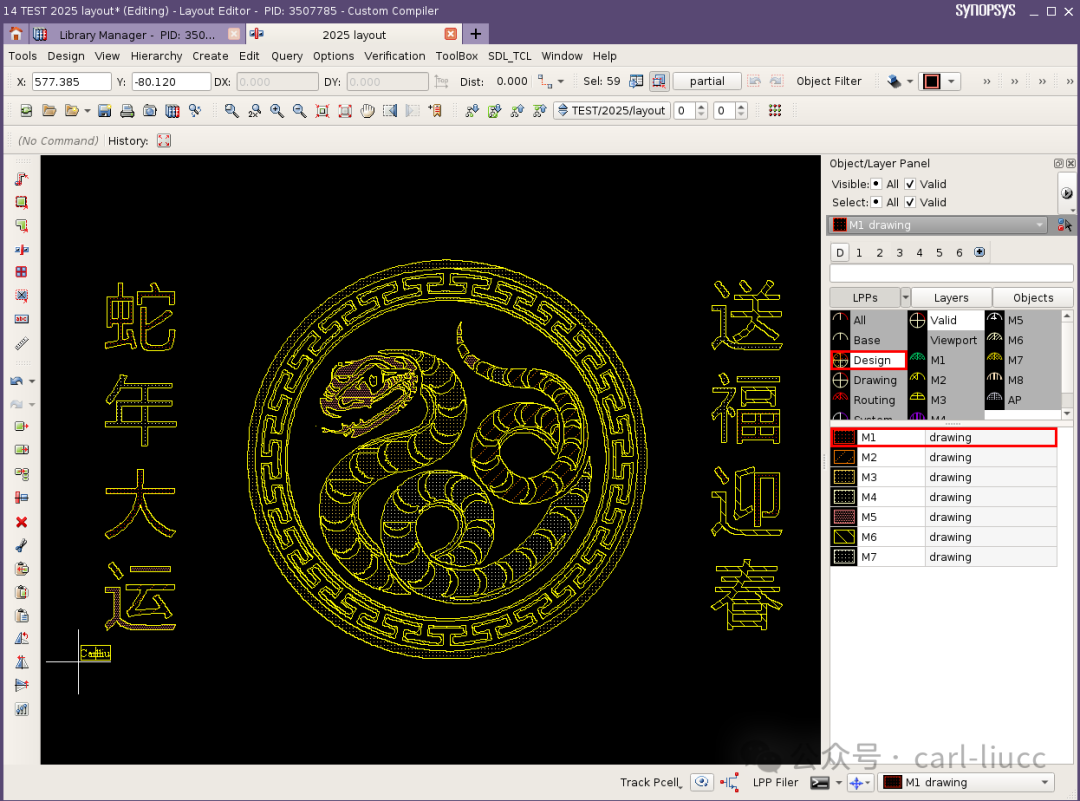Click the X coordinate input field
This screenshot has height=801, width=1080.
pos(71,81)
